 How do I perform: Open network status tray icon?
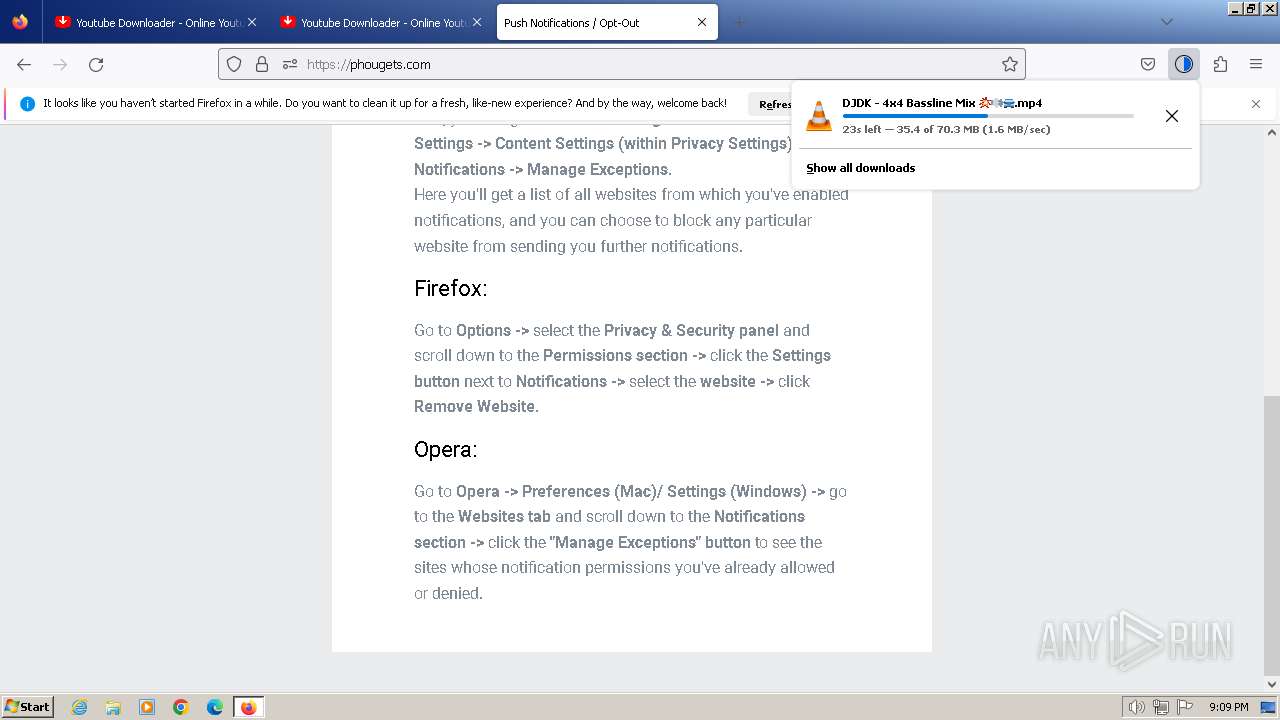1161,707
